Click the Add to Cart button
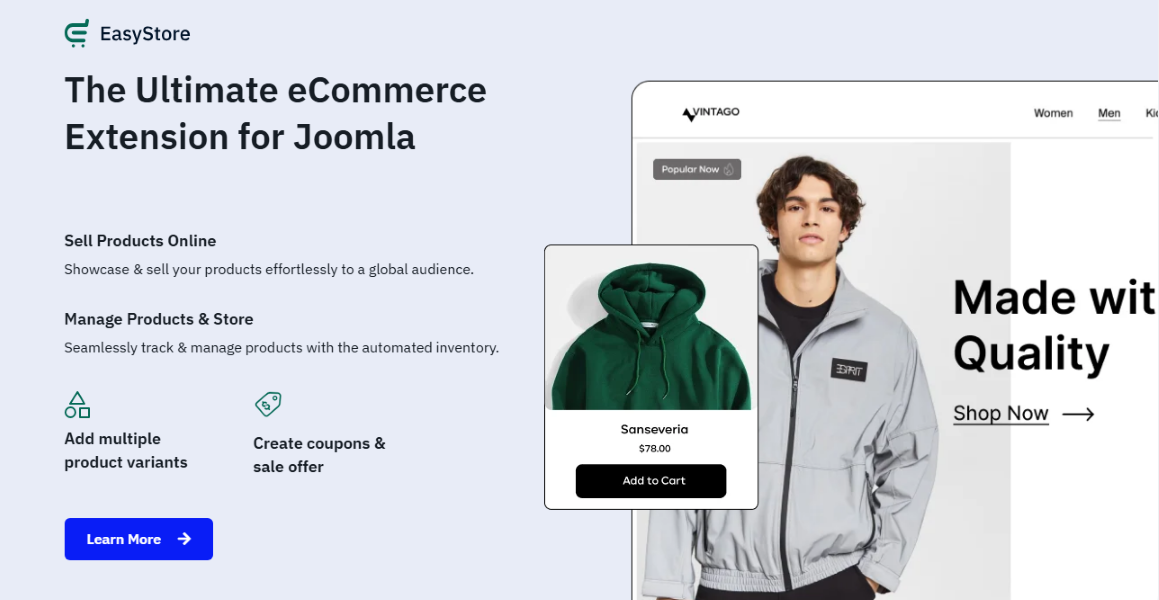The width and height of the screenshot is (1159, 600). coord(651,481)
